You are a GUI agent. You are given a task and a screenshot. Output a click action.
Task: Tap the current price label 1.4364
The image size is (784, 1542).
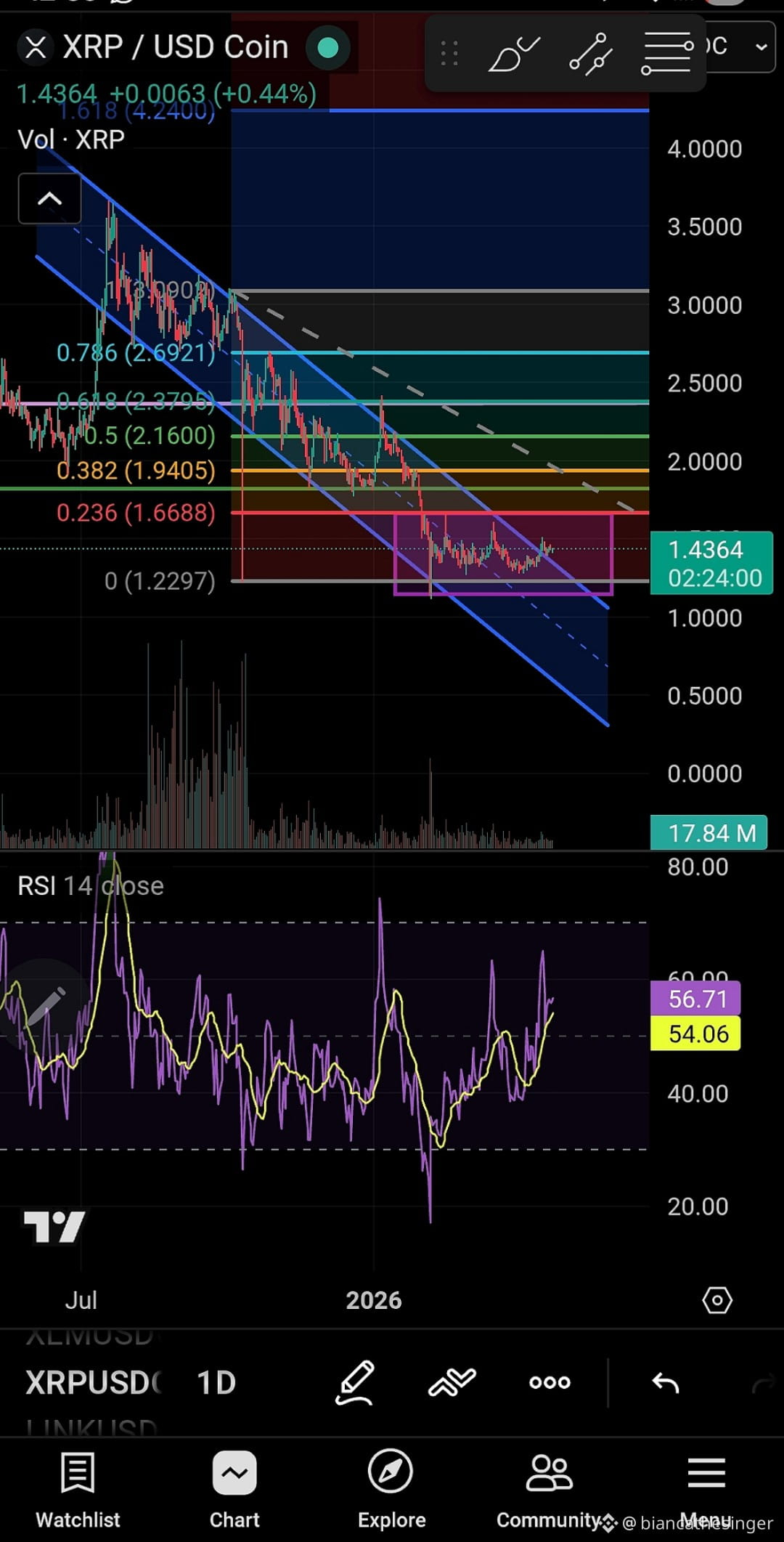[711, 563]
